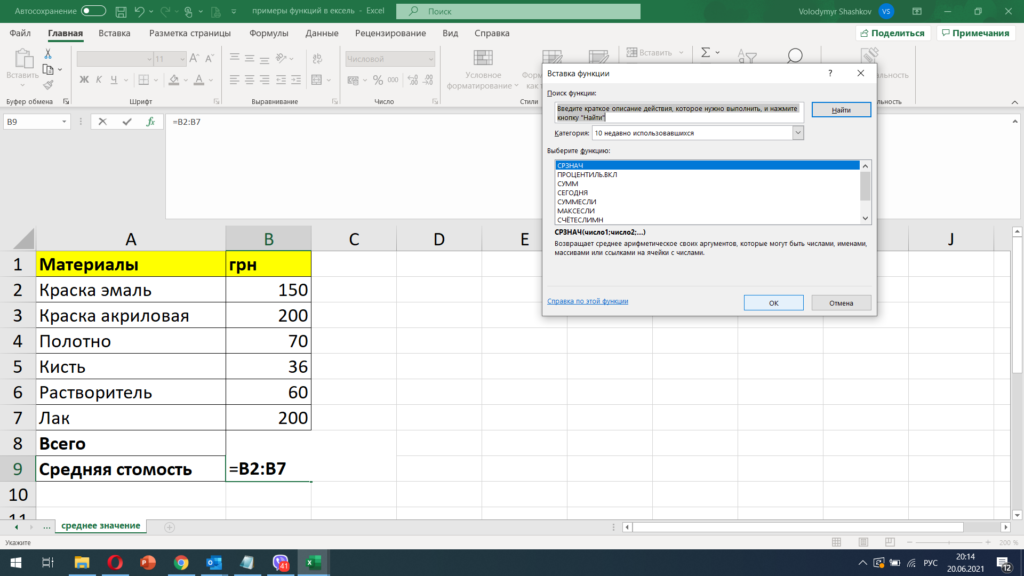Align text left in ribbon
Image resolution: width=1024 pixels, height=576 pixels.
pyautogui.click(x=234, y=80)
